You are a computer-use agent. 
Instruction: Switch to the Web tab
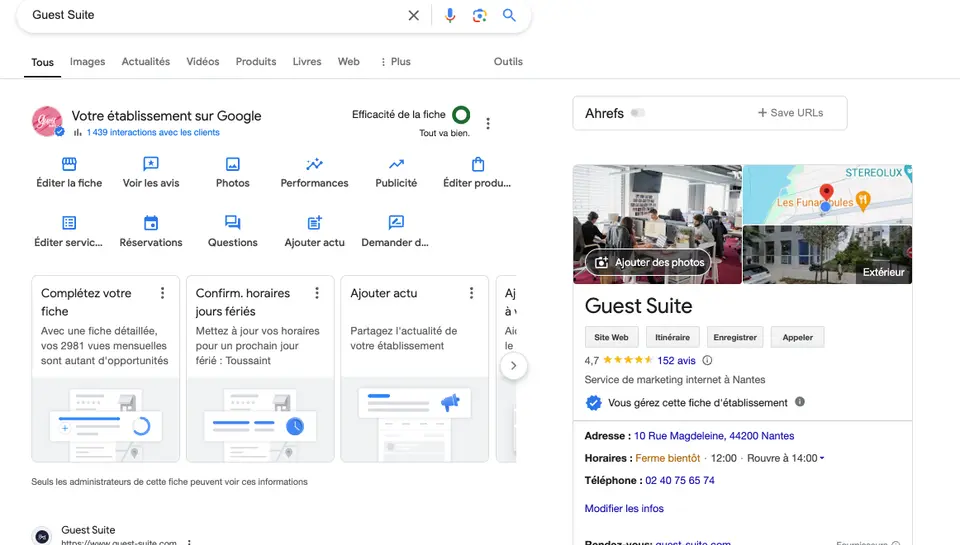point(348,62)
